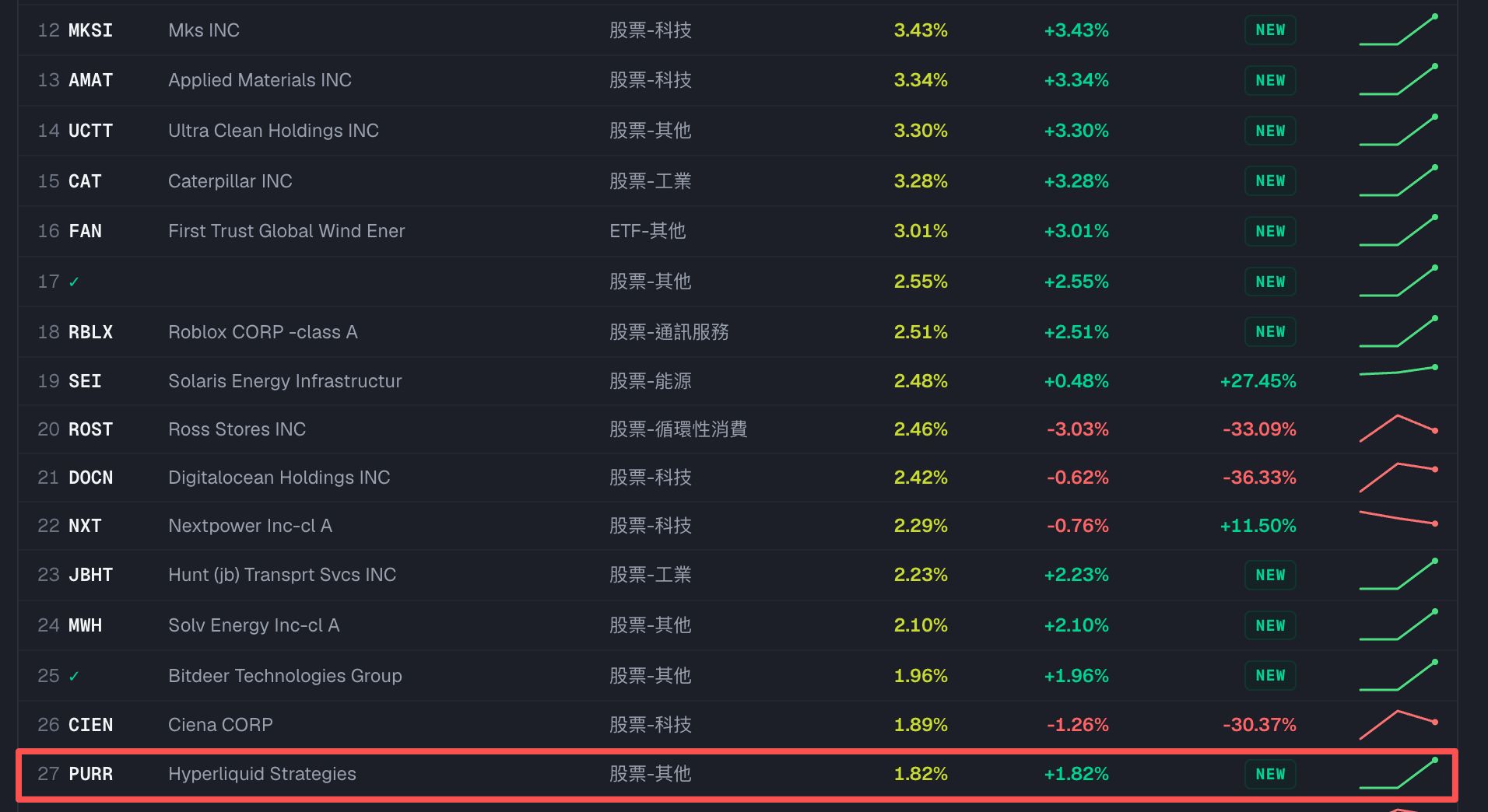Click the 2.10% weight for MWH
Viewport: 1488px width, 812px height.
921,625
